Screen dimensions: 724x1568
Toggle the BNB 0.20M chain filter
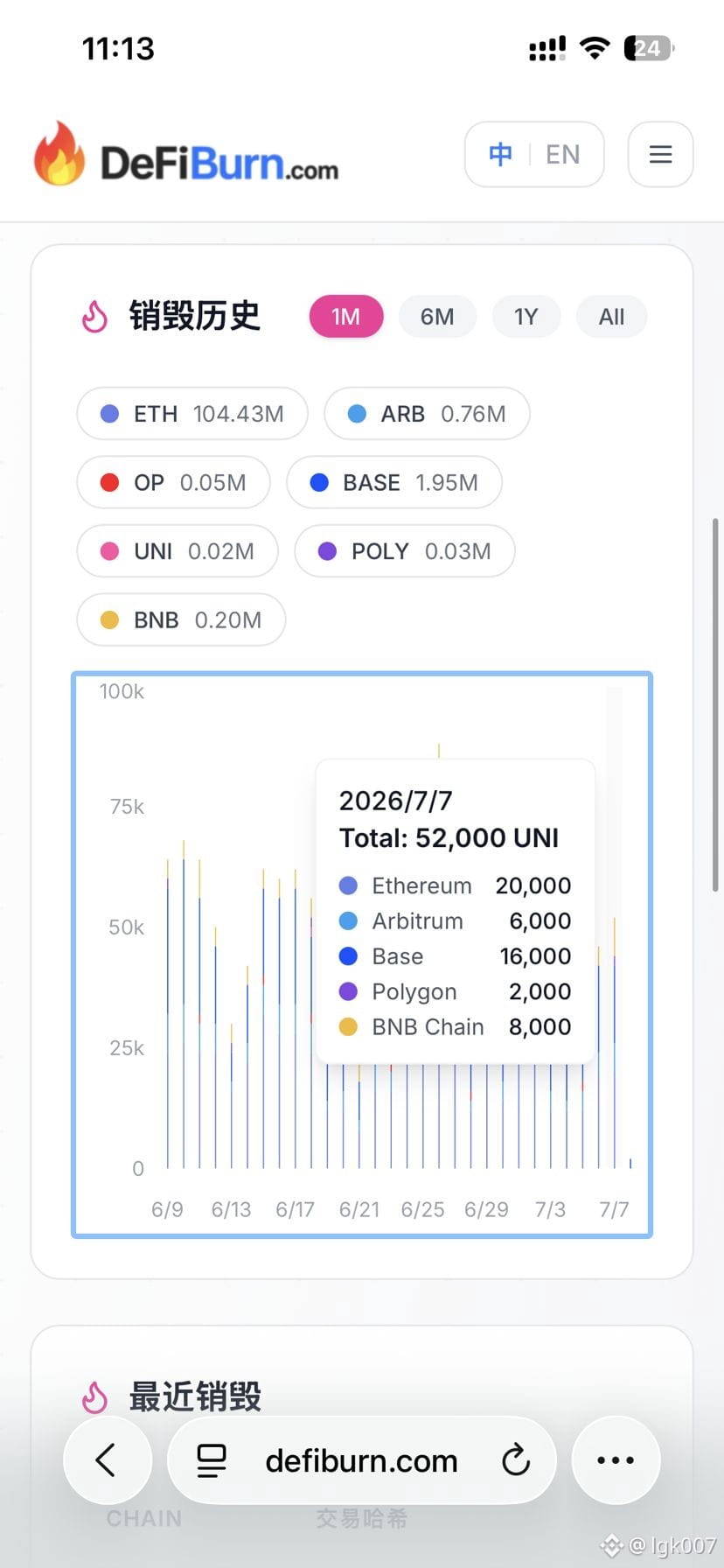[x=181, y=619]
